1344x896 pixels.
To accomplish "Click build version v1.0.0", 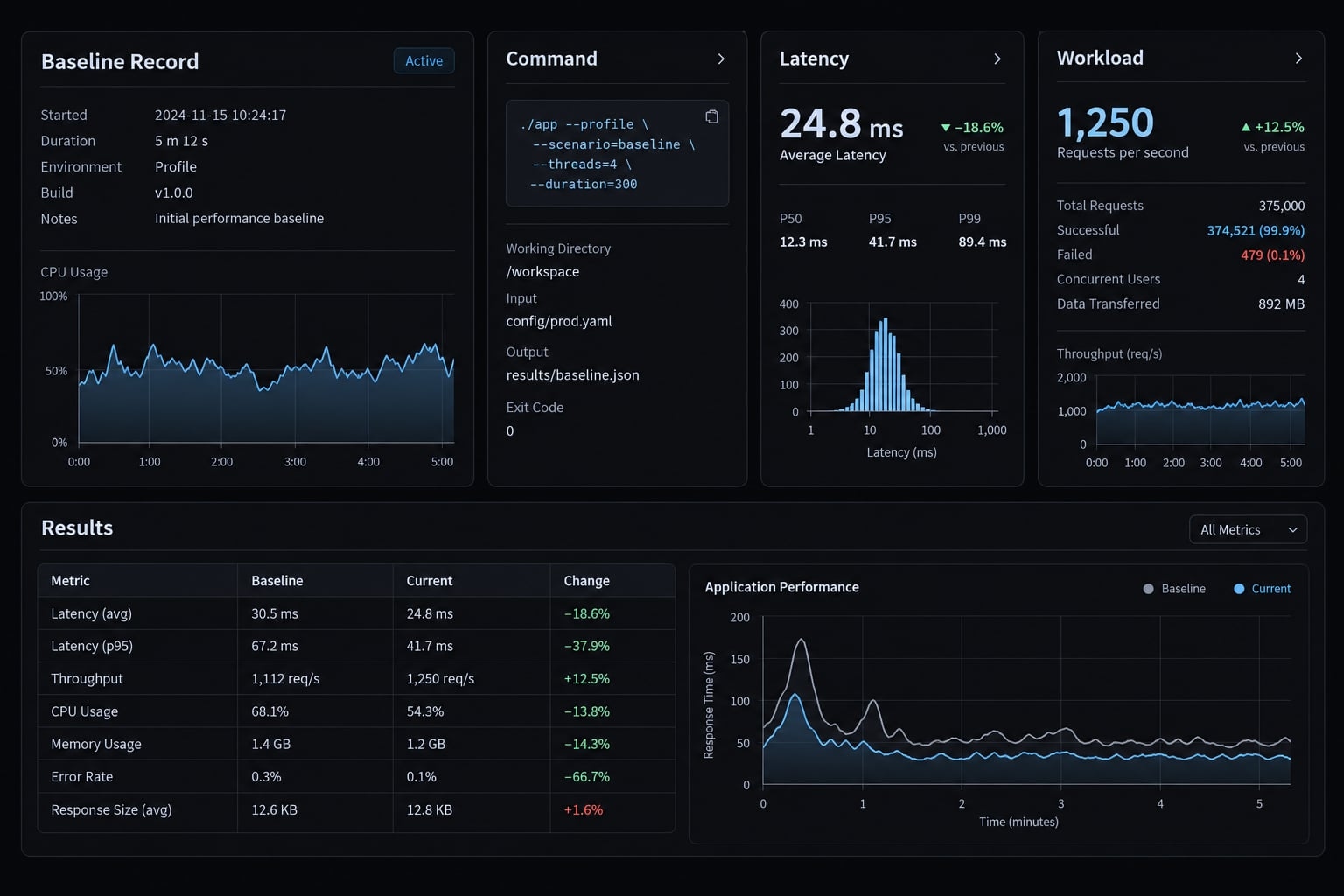I will (173, 192).
